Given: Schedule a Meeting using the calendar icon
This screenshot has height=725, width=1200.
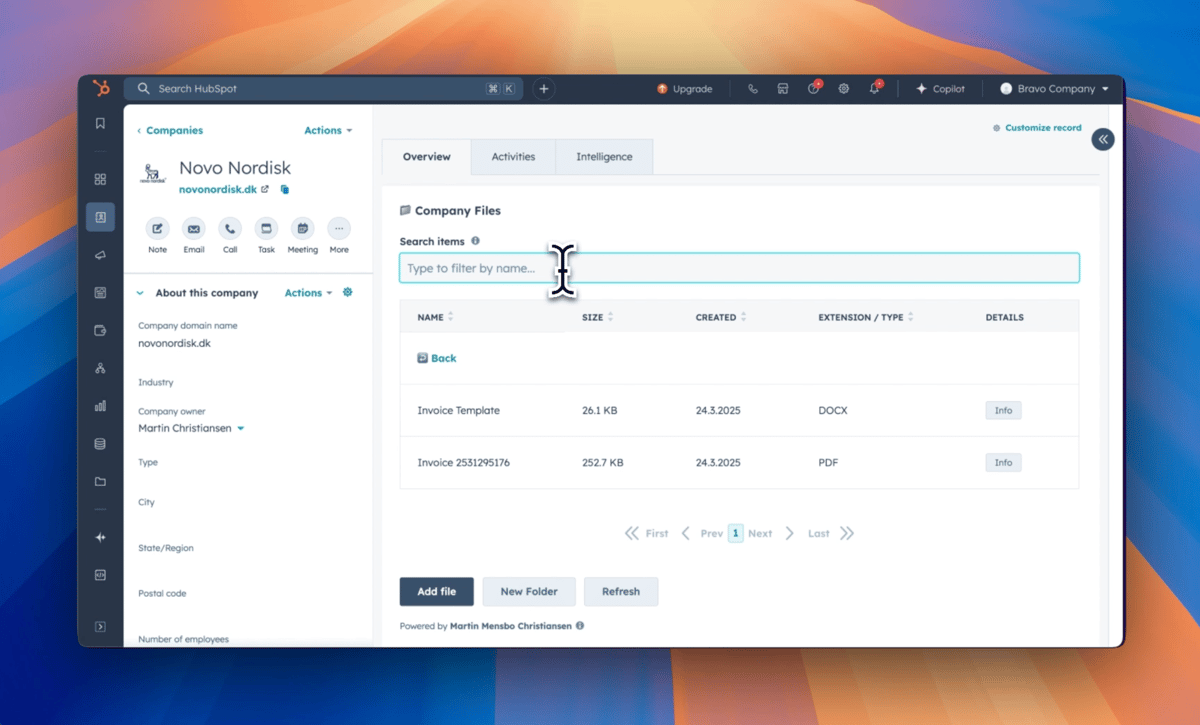Looking at the screenshot, I should 302,229.
